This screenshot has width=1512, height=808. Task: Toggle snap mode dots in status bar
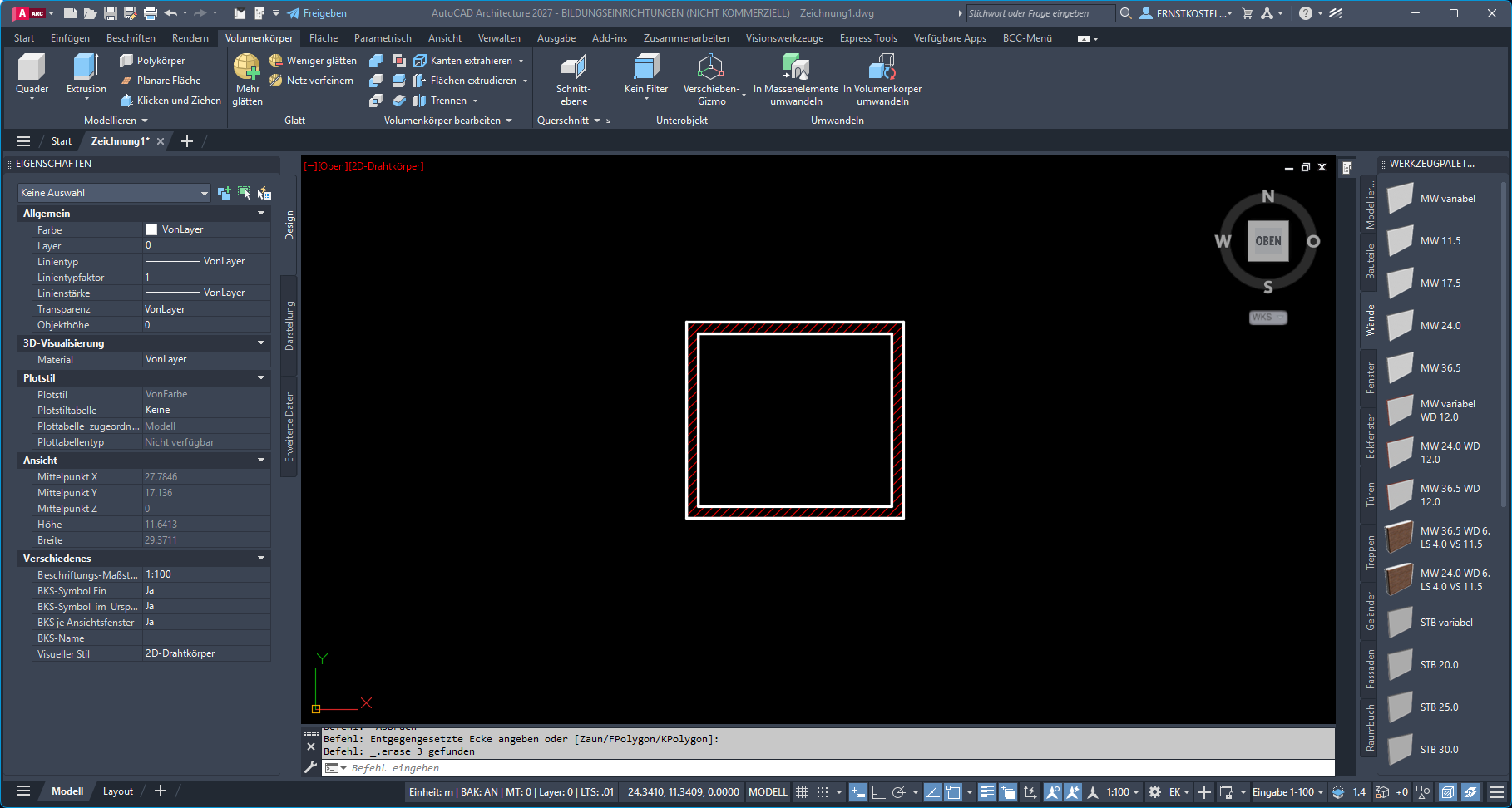pyautogui.click(x=823, y=792)
